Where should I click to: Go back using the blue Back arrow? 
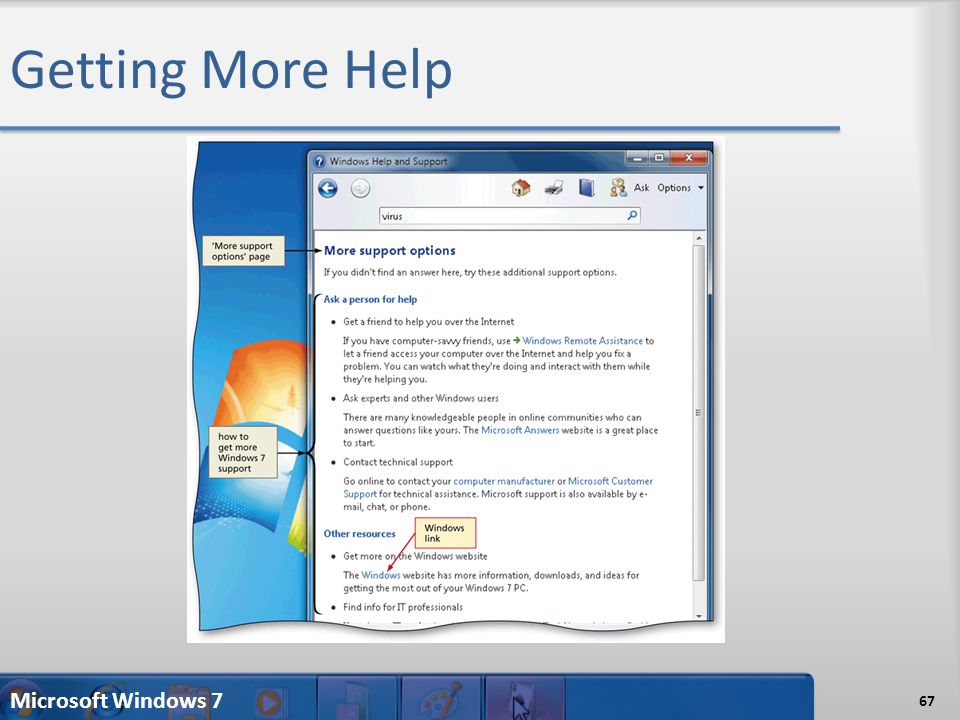[328, 189]
